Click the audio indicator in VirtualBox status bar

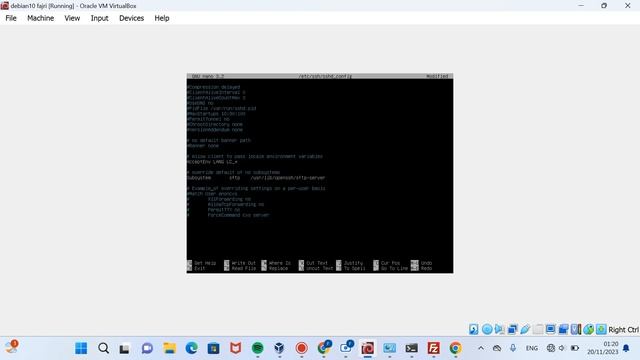[499, 329]
